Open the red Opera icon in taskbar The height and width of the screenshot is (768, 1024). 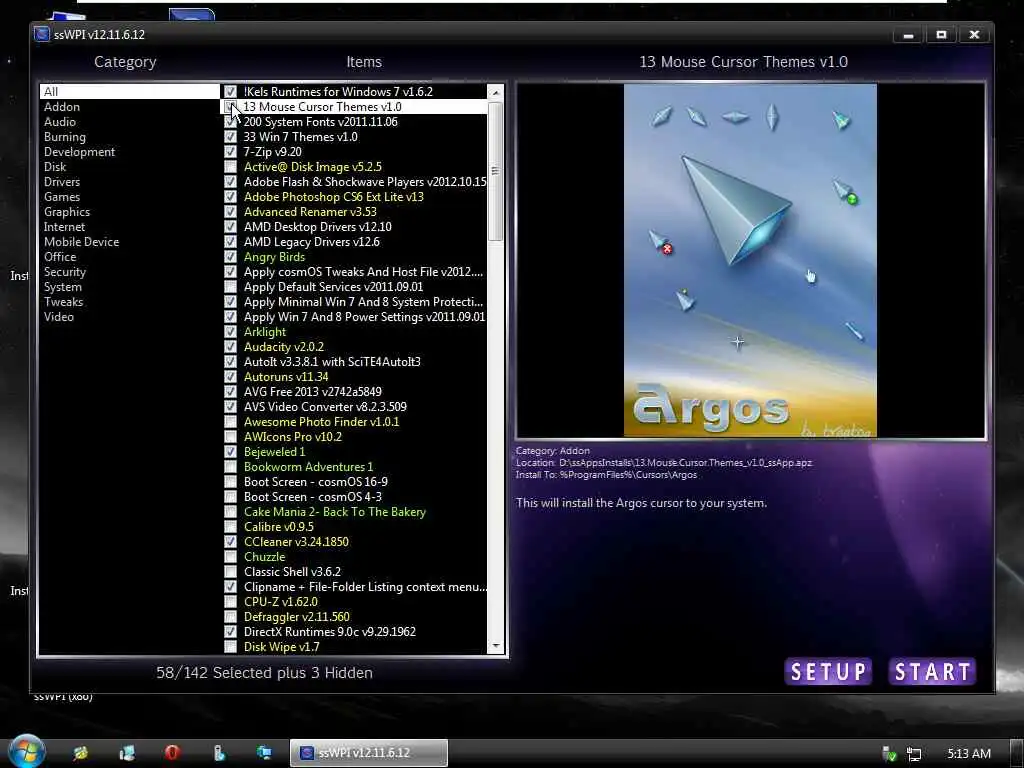click(172, 752)
